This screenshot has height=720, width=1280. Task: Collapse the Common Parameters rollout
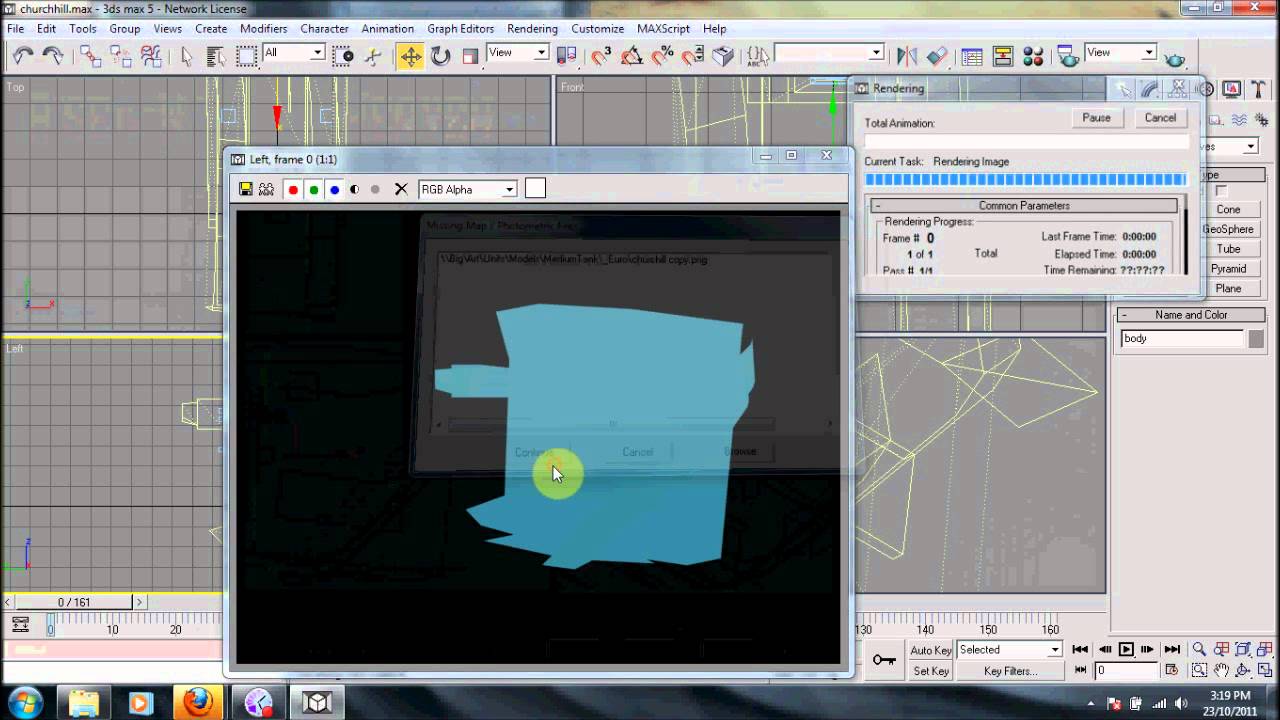(1024, 206)
